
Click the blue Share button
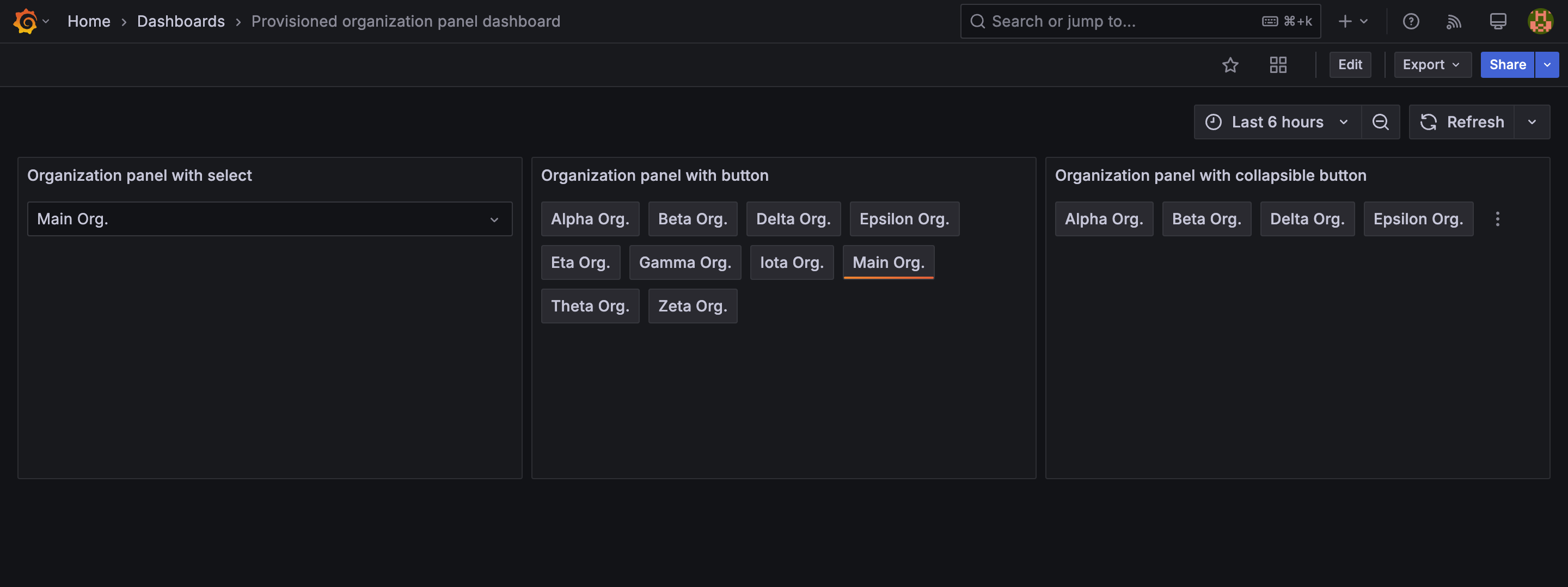(x=1507, y=65)
